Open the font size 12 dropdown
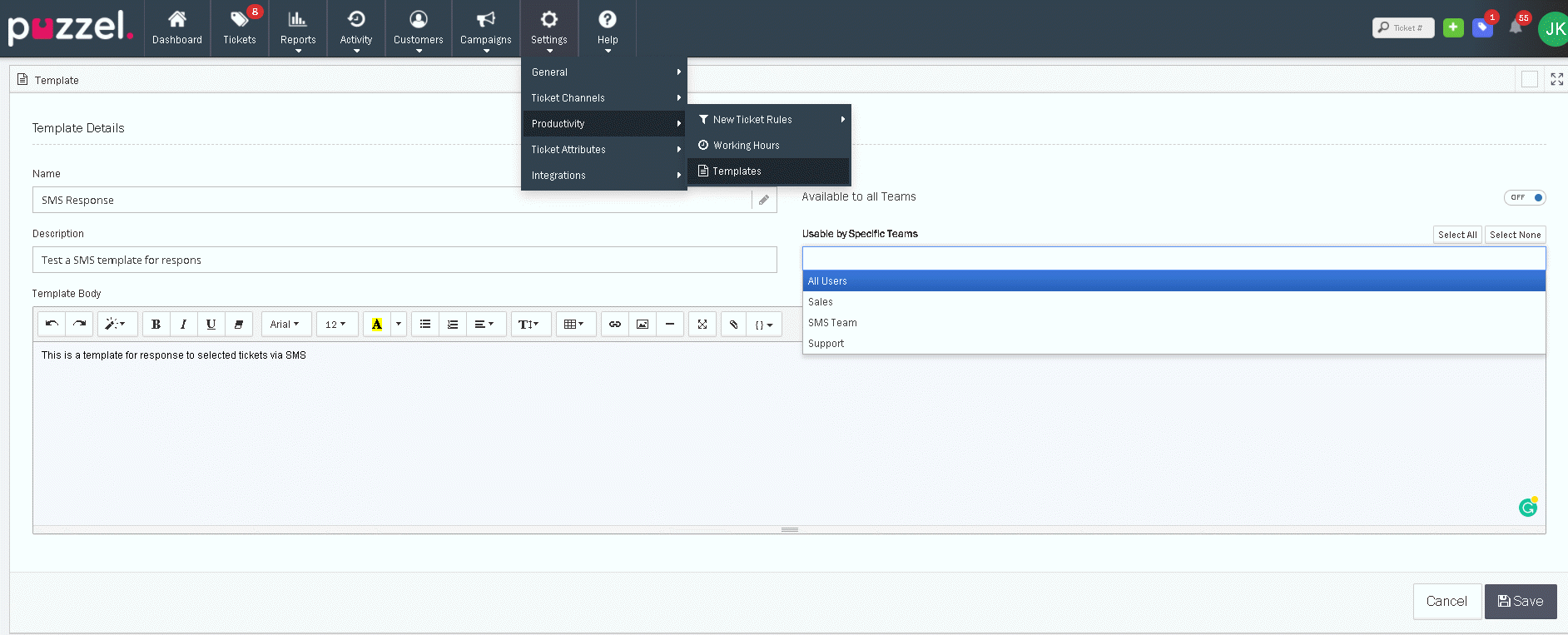Image resolution: width=1568 pixels, height=635 pixels. [x=336, y=325]
